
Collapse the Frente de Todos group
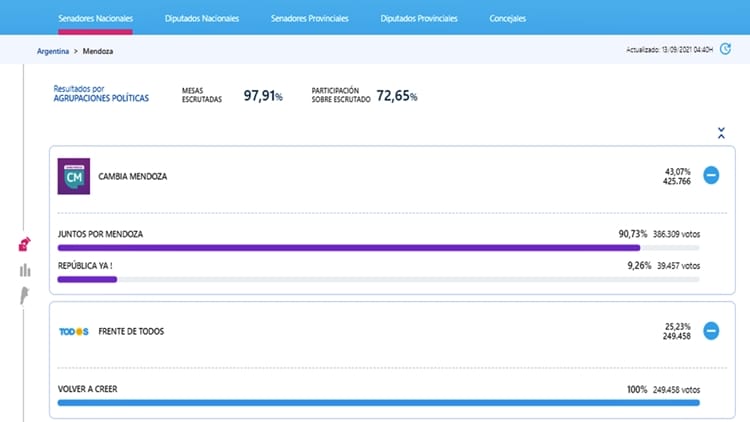click(711, 331)
